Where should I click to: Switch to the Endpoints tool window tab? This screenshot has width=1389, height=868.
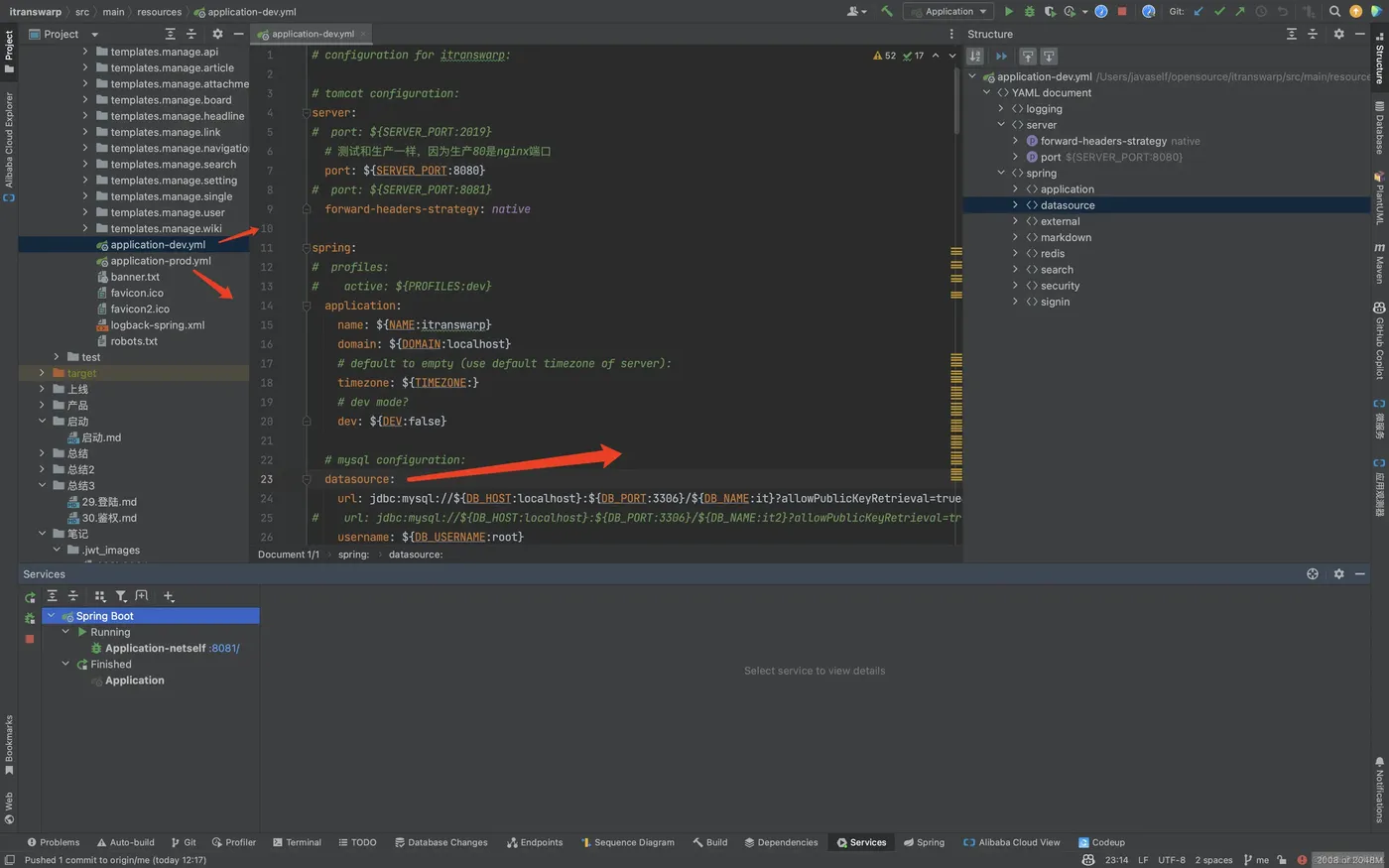(x=535, y=842)
